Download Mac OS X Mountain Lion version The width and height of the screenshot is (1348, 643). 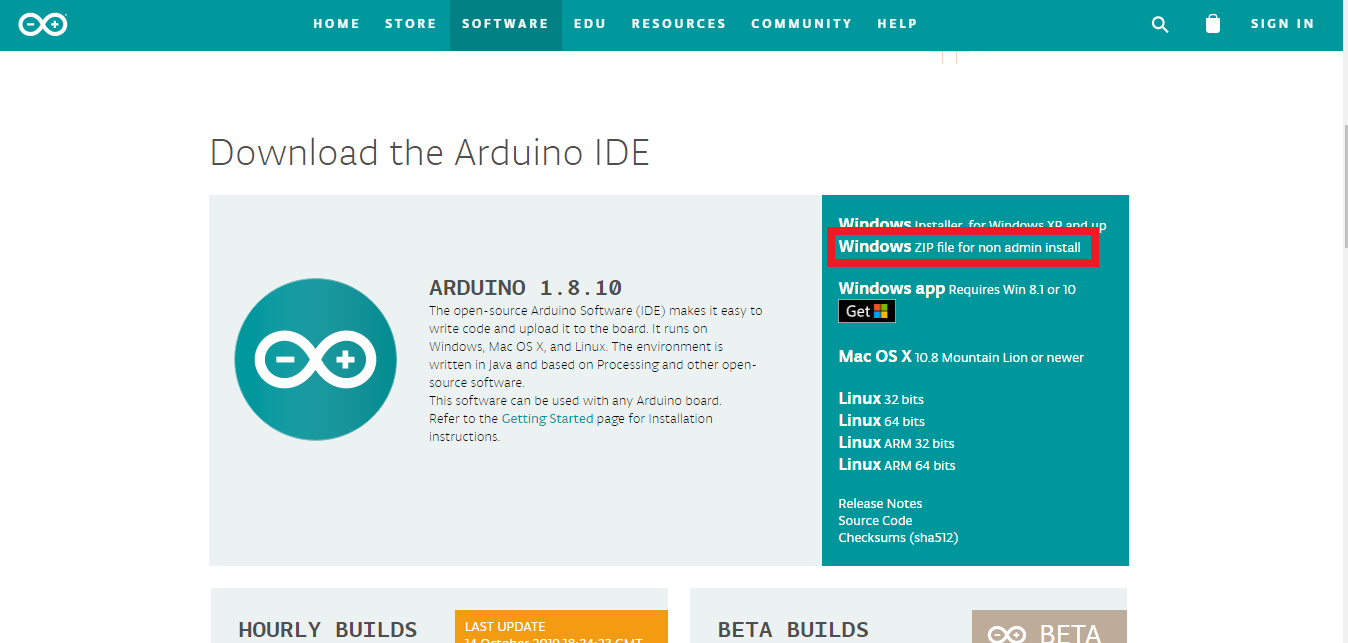[961, 357]
